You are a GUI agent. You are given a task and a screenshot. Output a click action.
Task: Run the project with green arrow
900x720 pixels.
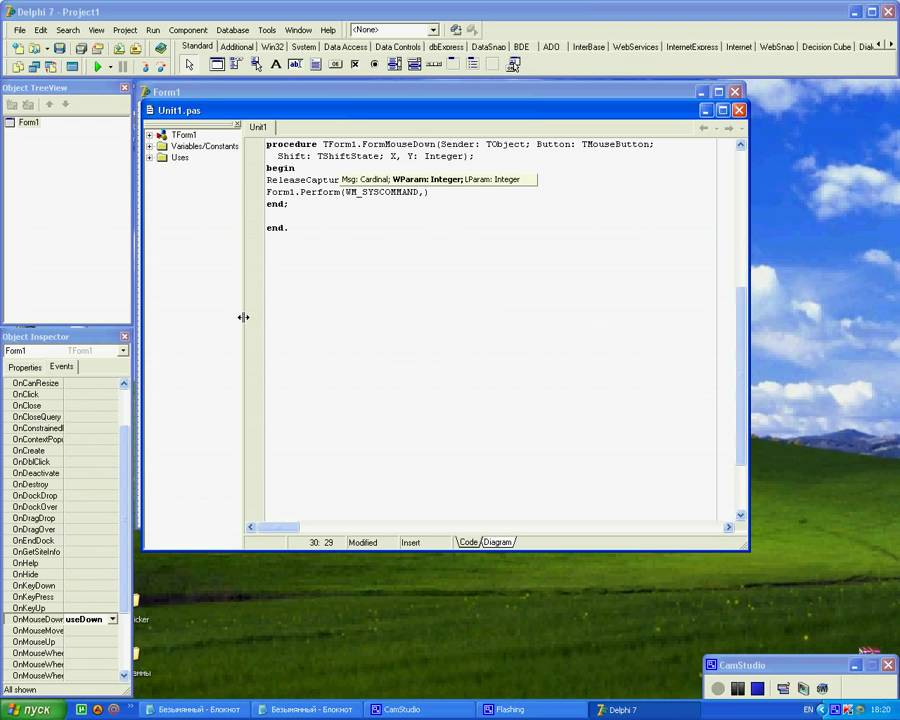(x=98, y=67)
